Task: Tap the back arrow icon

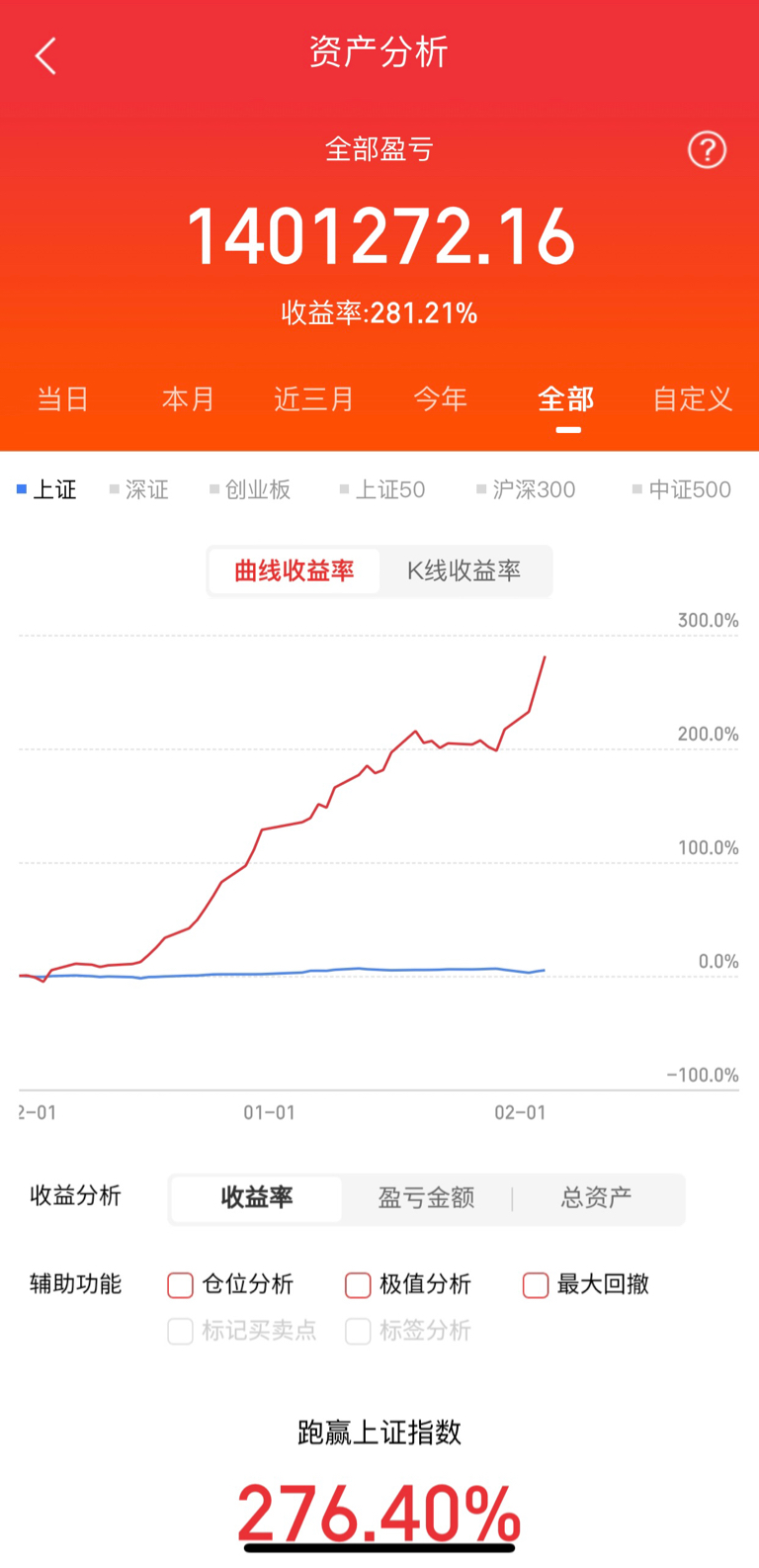Action: pyautogui.click(x=45, y=55)
